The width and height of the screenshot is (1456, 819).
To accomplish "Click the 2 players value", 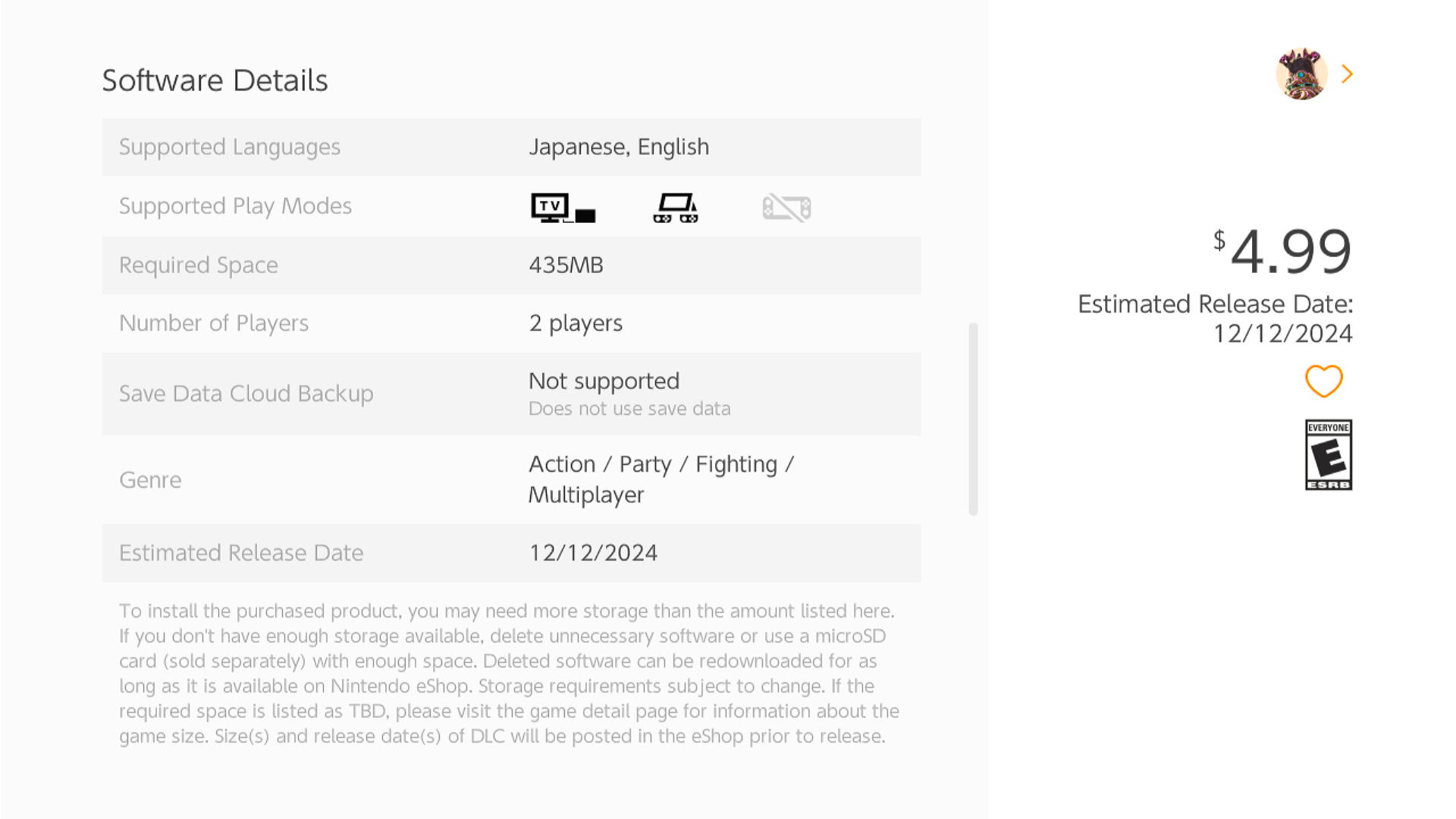I will pos(576,324).
